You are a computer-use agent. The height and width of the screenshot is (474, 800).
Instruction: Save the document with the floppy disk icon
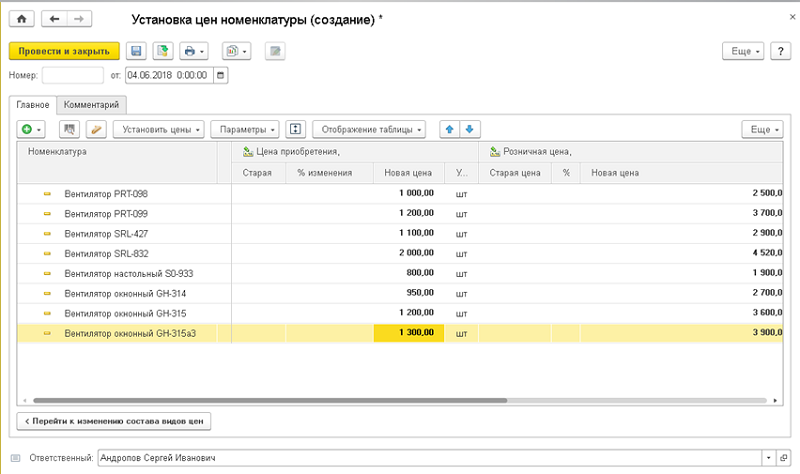click(x=136, y=51)
